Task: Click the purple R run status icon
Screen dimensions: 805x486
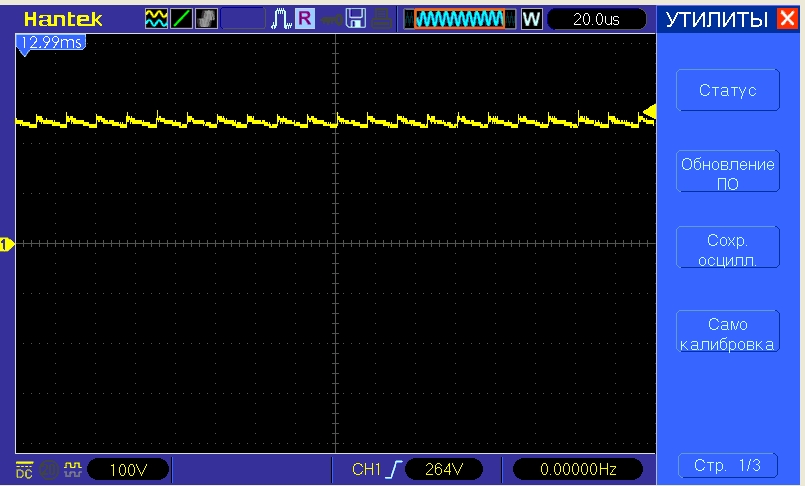Action: pyautogui.click(x=305, y=19)
